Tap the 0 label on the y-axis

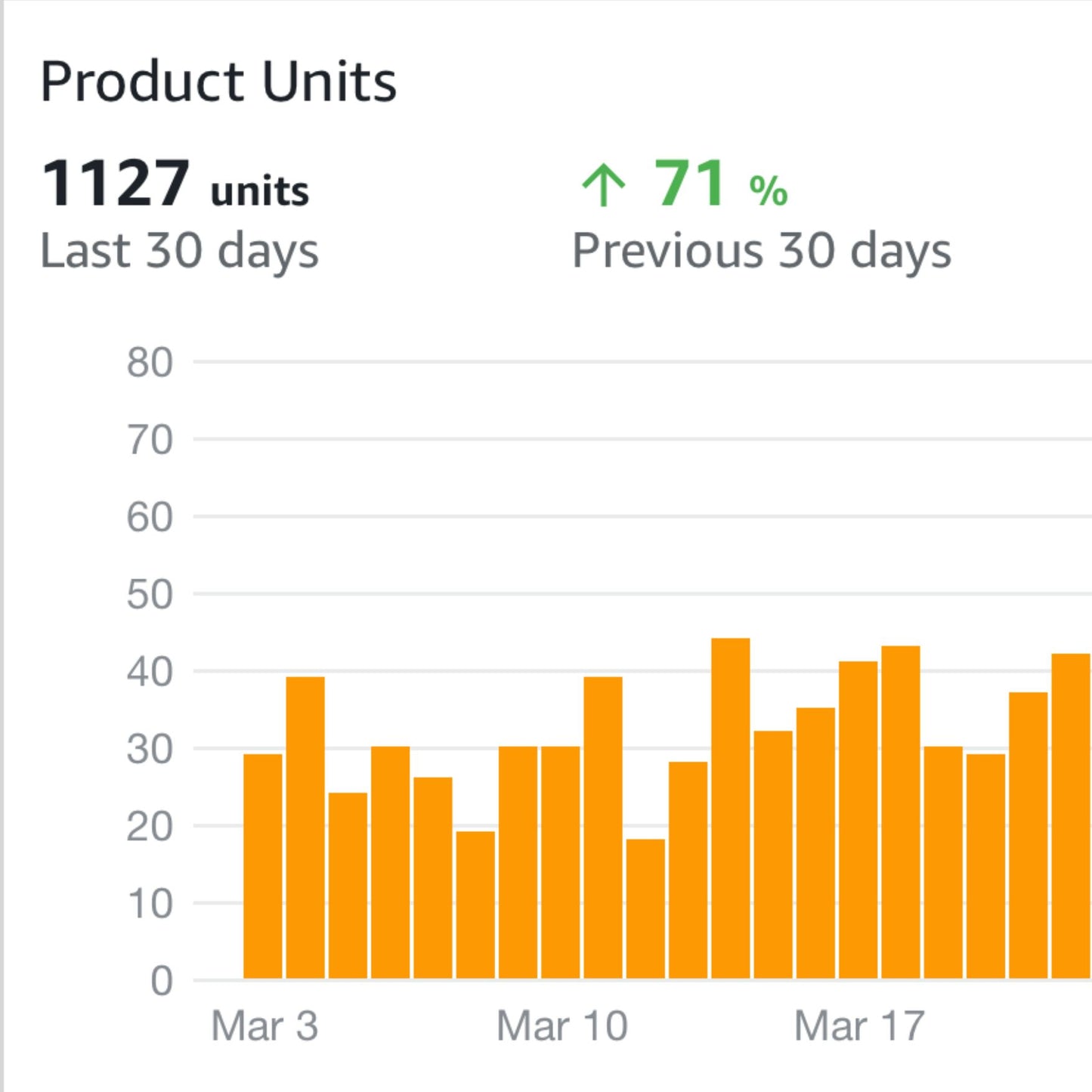point(161,982)
